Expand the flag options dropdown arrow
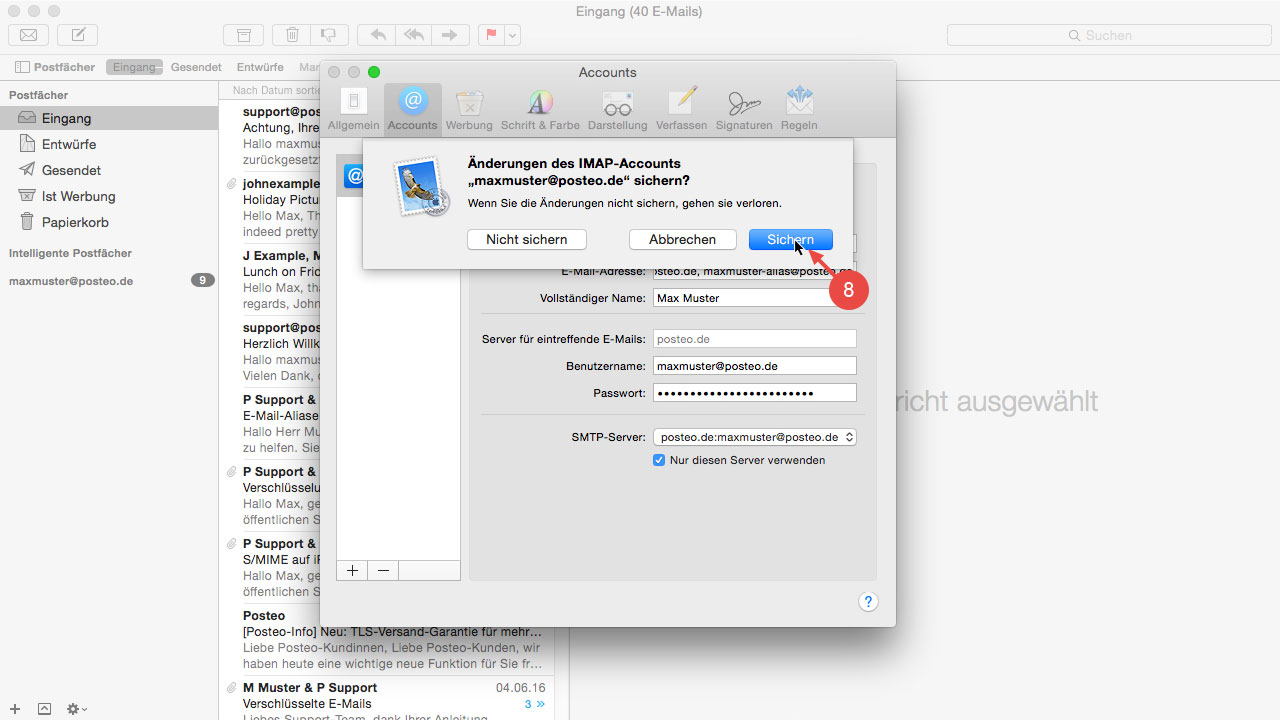 pyautogui.click(x=513, y=35)
